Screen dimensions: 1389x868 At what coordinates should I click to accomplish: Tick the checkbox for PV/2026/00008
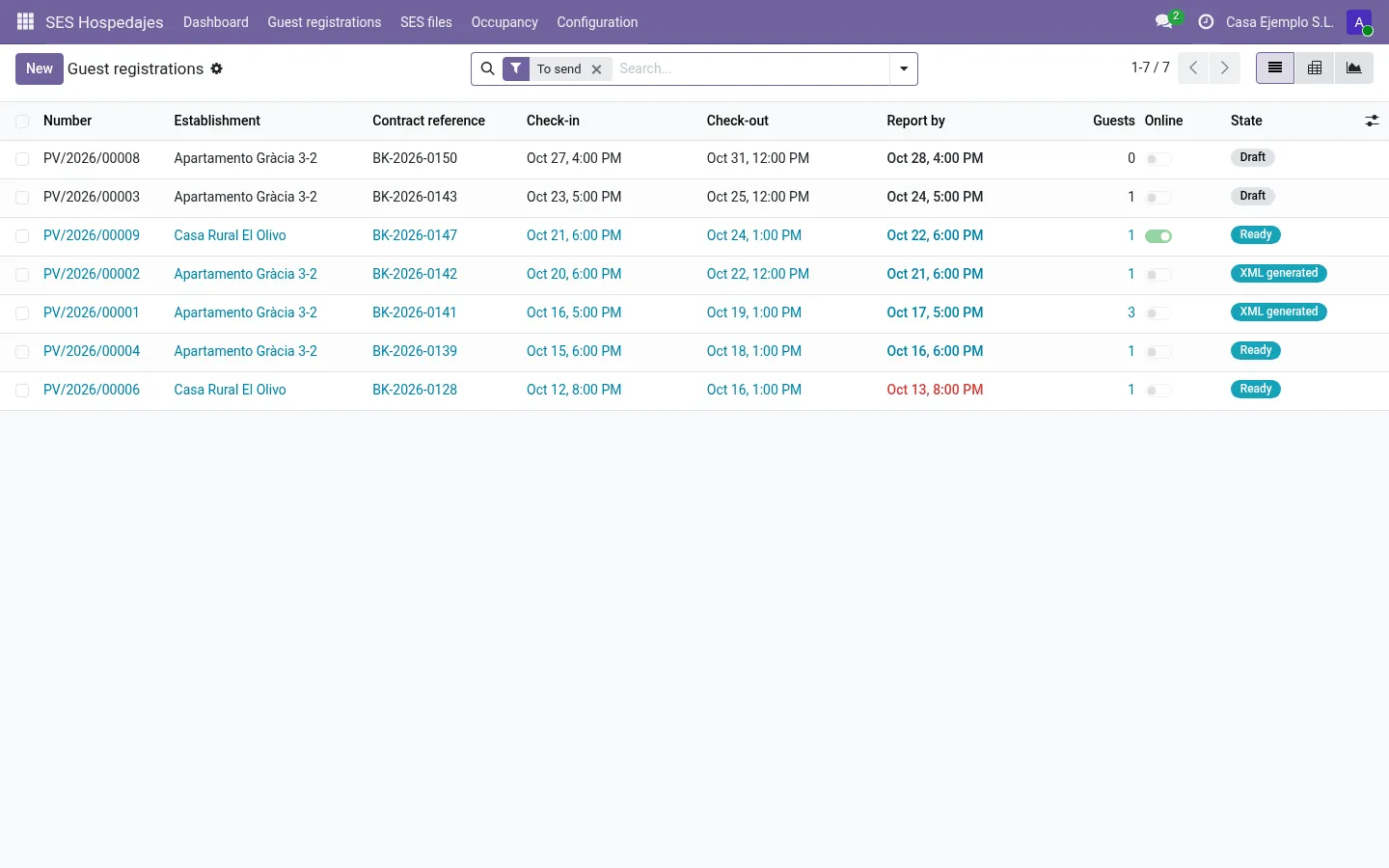[22, 159]
